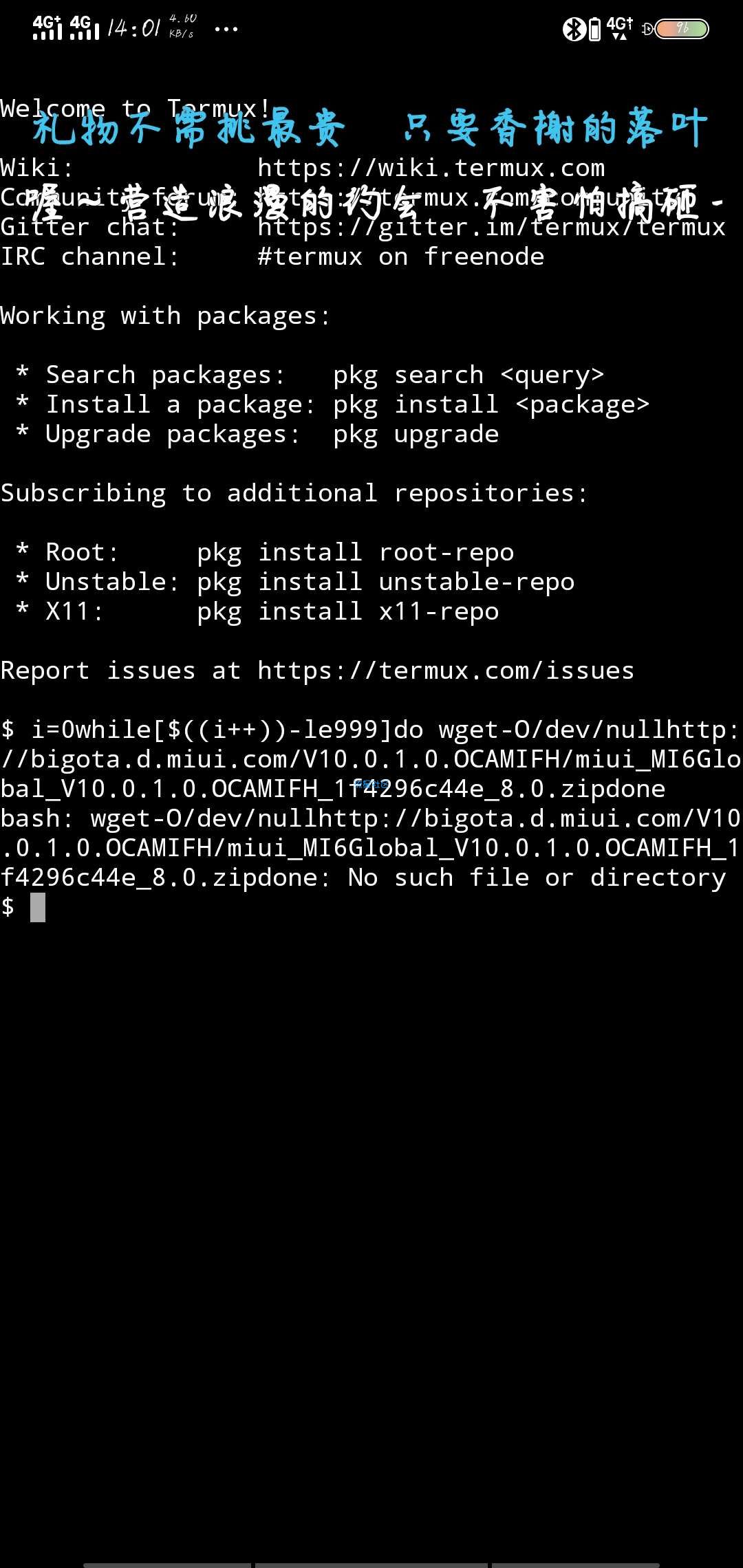Tap the battery pill showing 96
743x1568 pixels.
pyautogui.click(x=682, y=29)
